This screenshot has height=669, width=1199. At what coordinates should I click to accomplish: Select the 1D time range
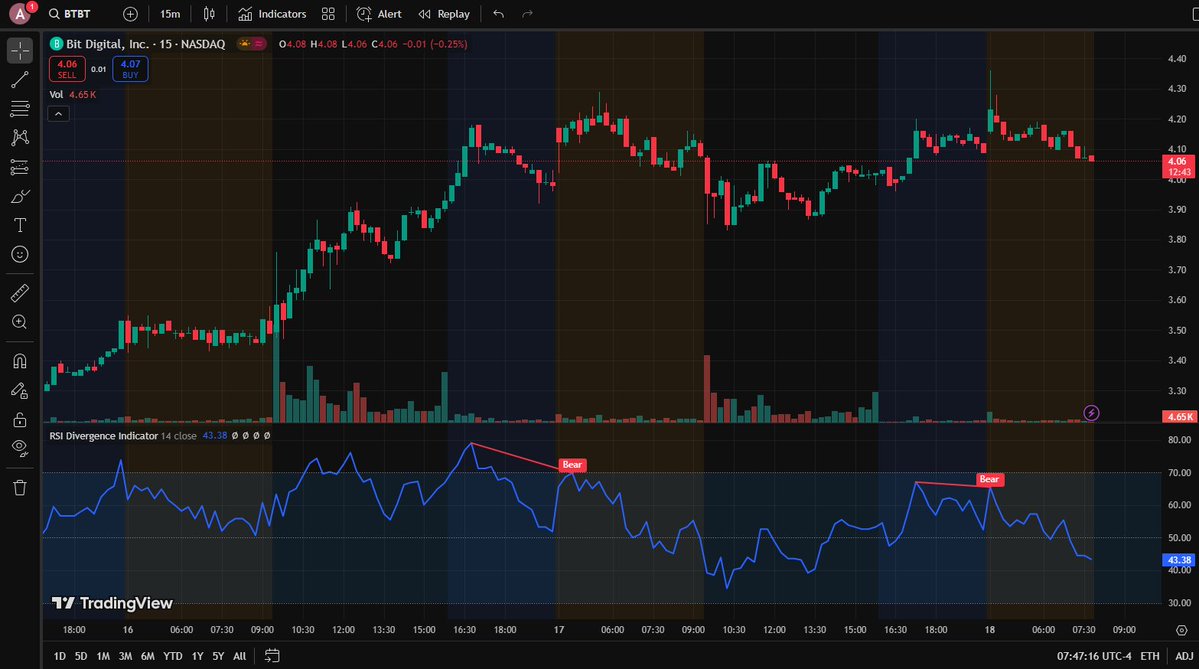pyautogui.click(x=60, y=656)
